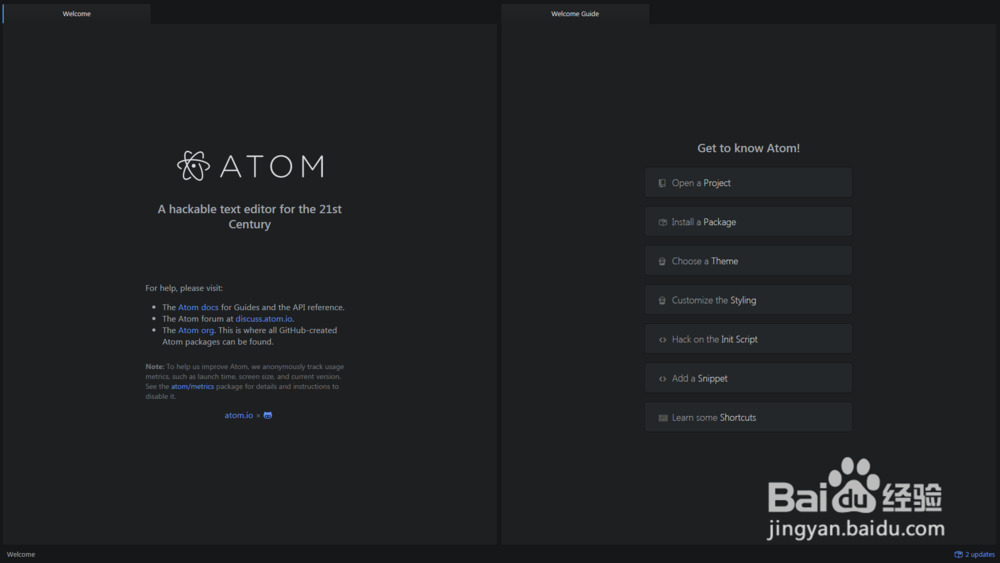Click the 'Get to know Atom!' heading

(748, 148)
